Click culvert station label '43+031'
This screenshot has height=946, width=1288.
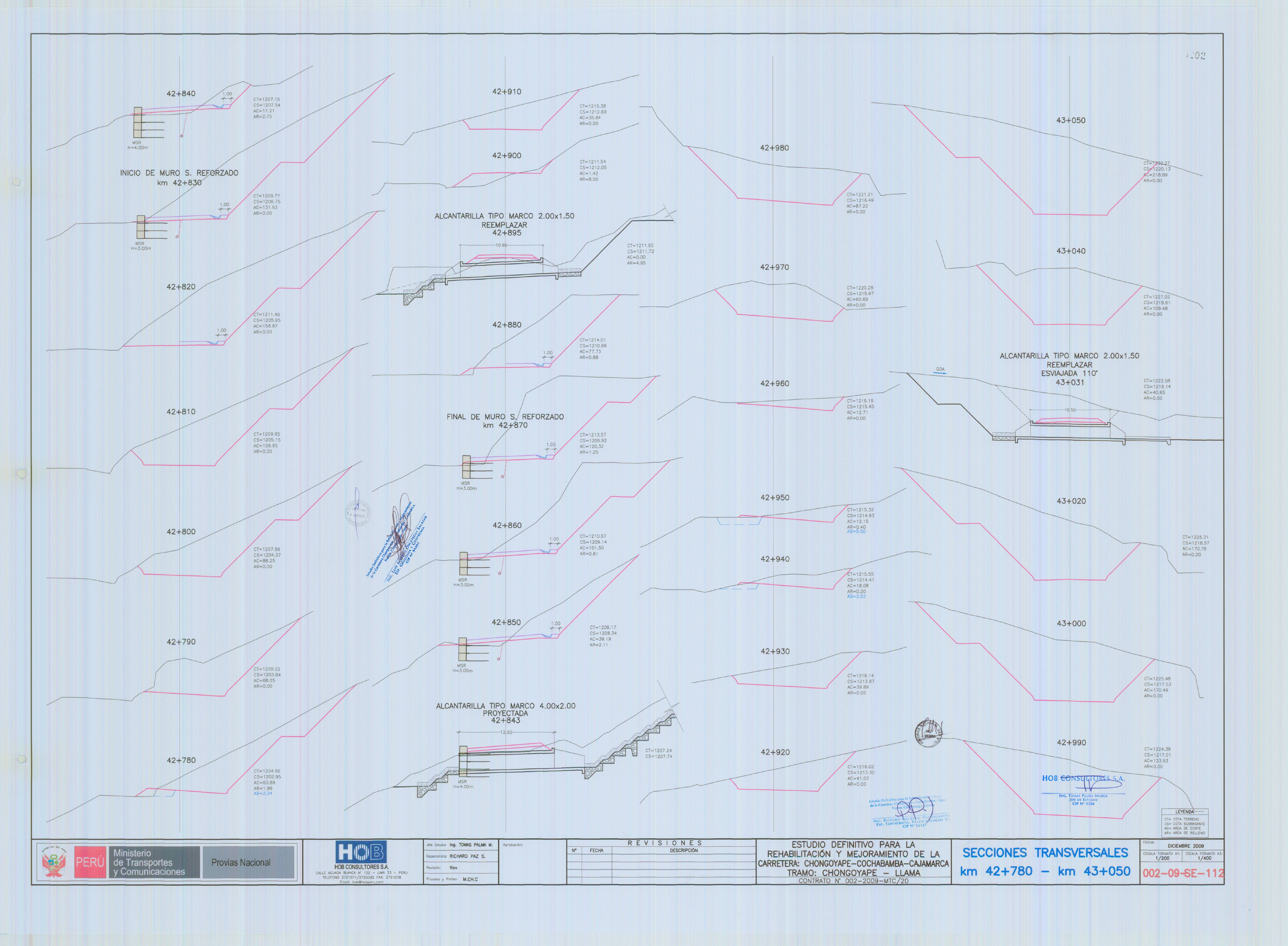(x=1070, y=382)
